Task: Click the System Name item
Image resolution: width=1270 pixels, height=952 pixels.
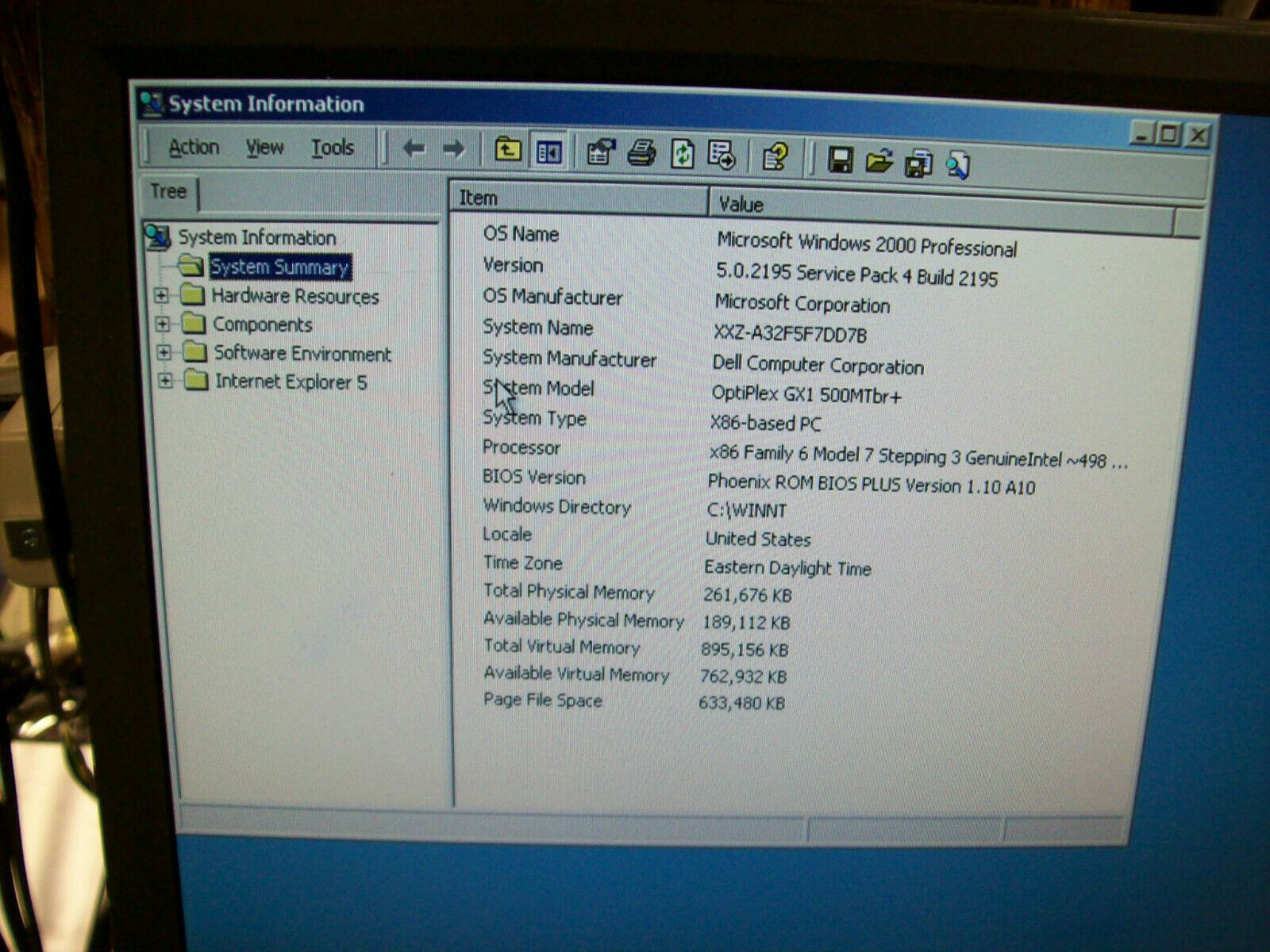Action: click(x=537, y=327)
